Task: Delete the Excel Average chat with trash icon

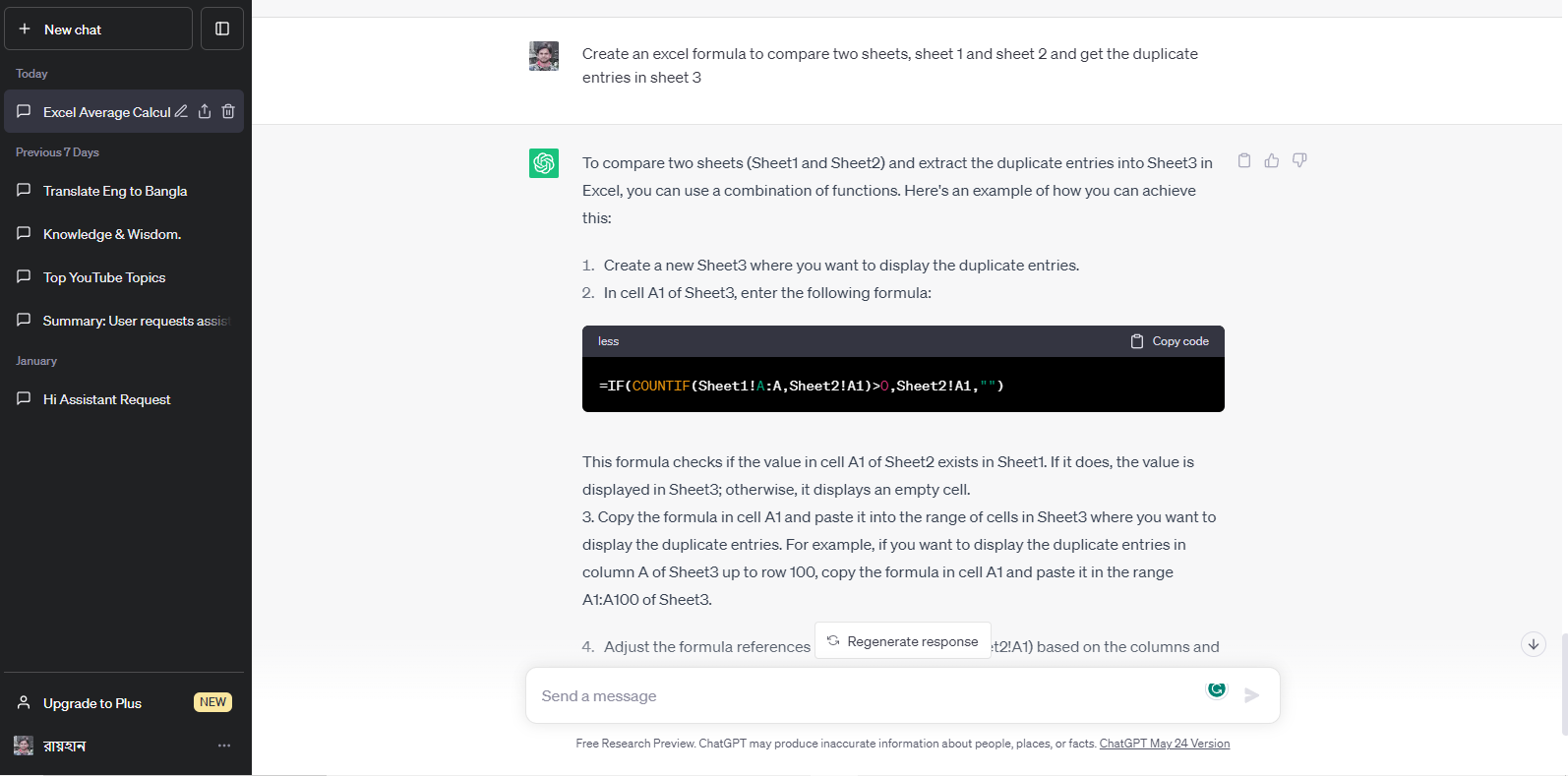Action: [x=228, y=111]
